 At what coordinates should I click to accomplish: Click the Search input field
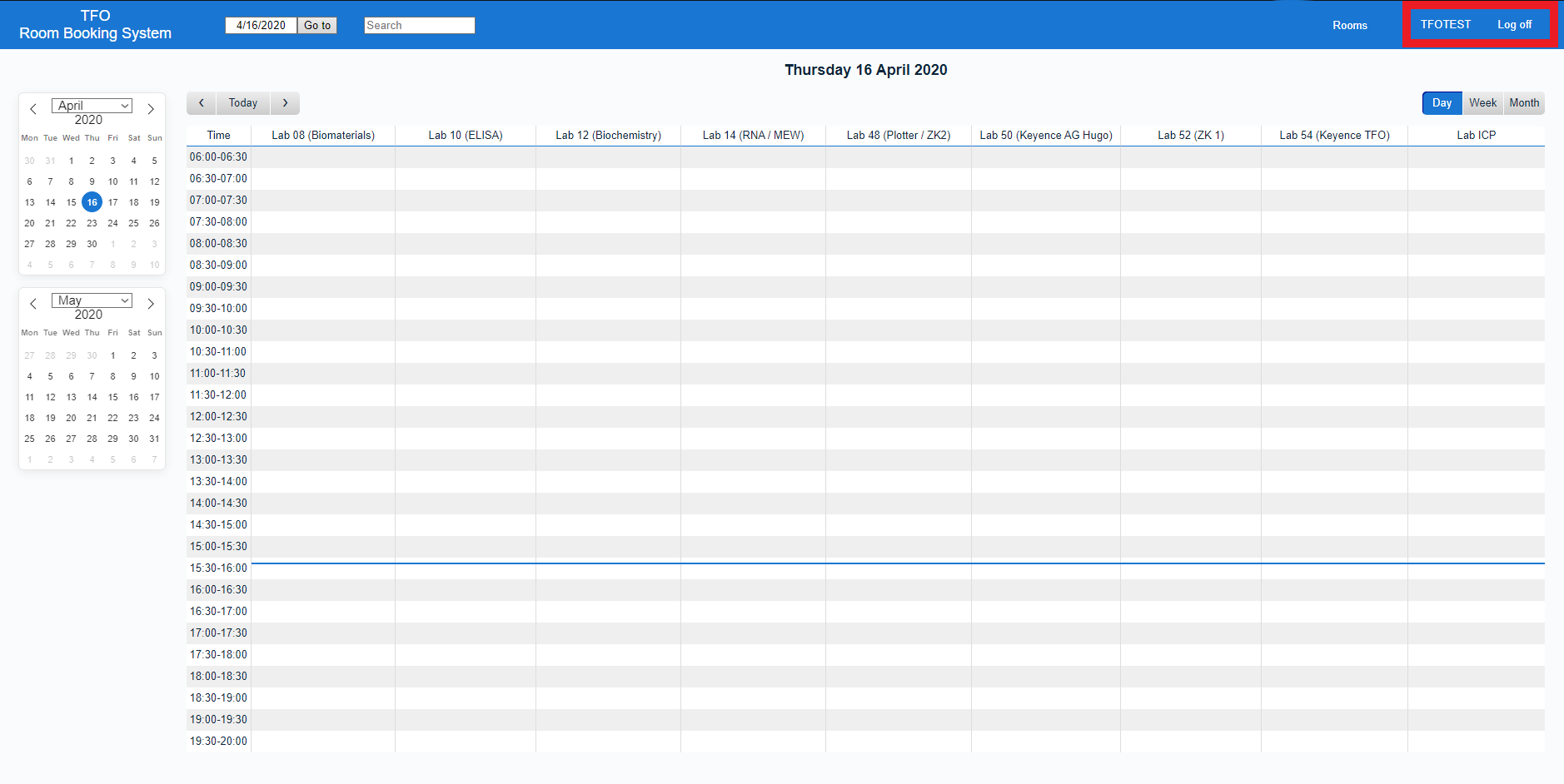tap(419, 26)
